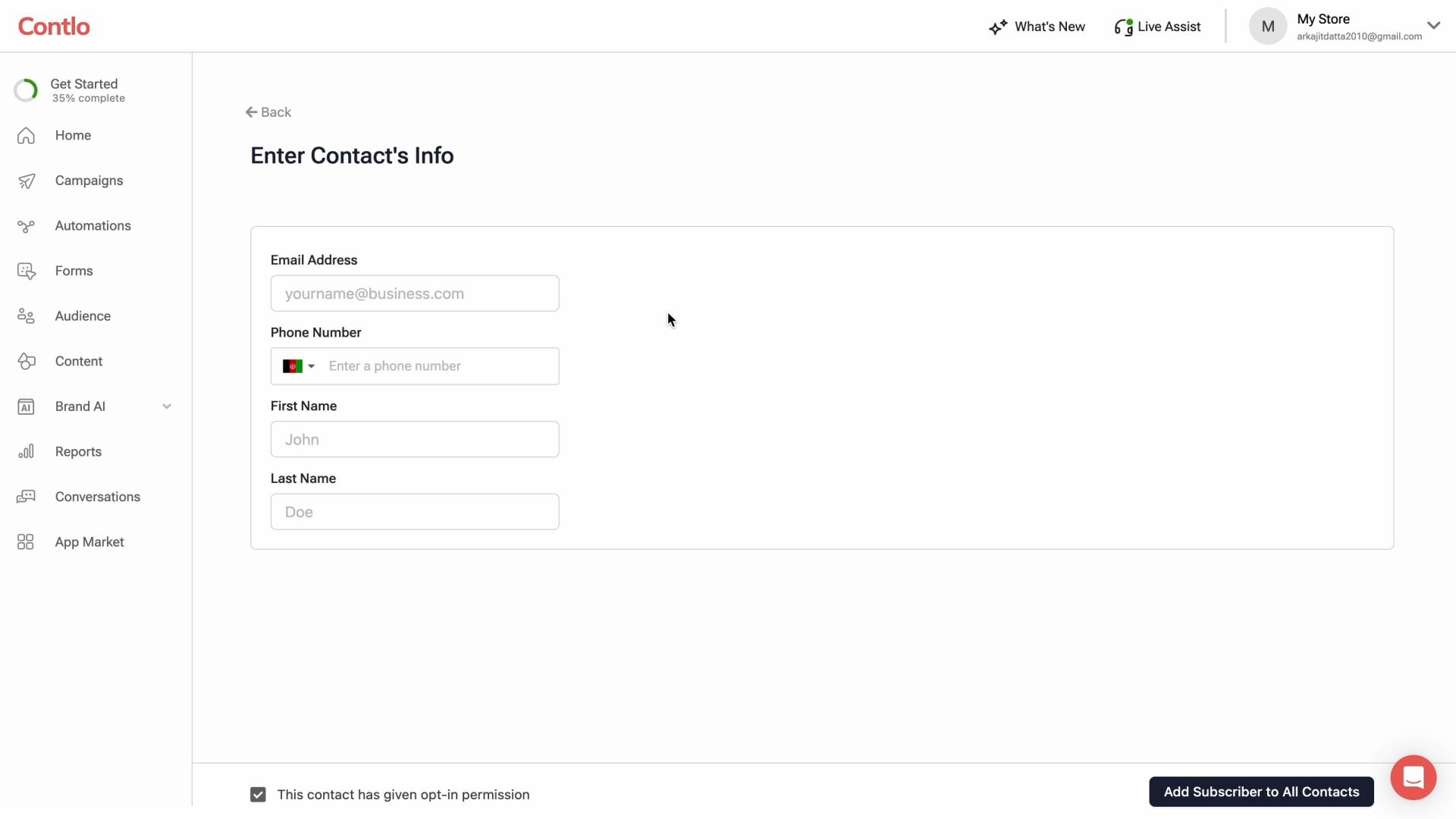The image size is (1456, 819).
Task: Expand Brand AI submenu
Action: click(165, 406)
